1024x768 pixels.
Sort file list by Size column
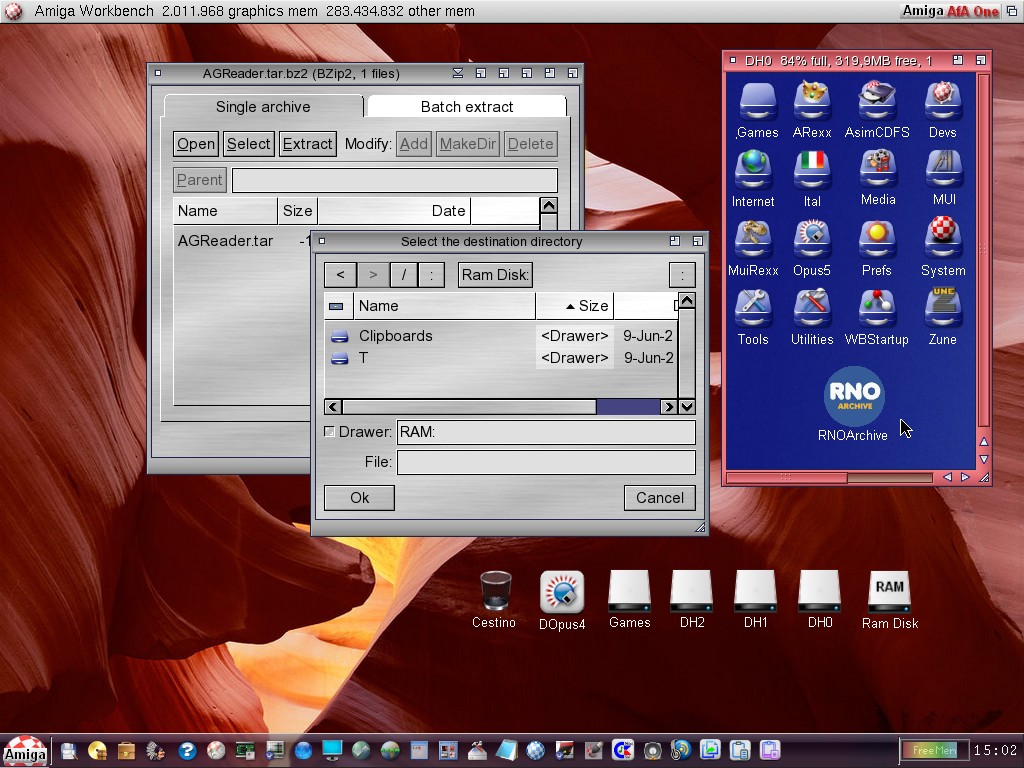pyautogui.click(x=586, y=306)
